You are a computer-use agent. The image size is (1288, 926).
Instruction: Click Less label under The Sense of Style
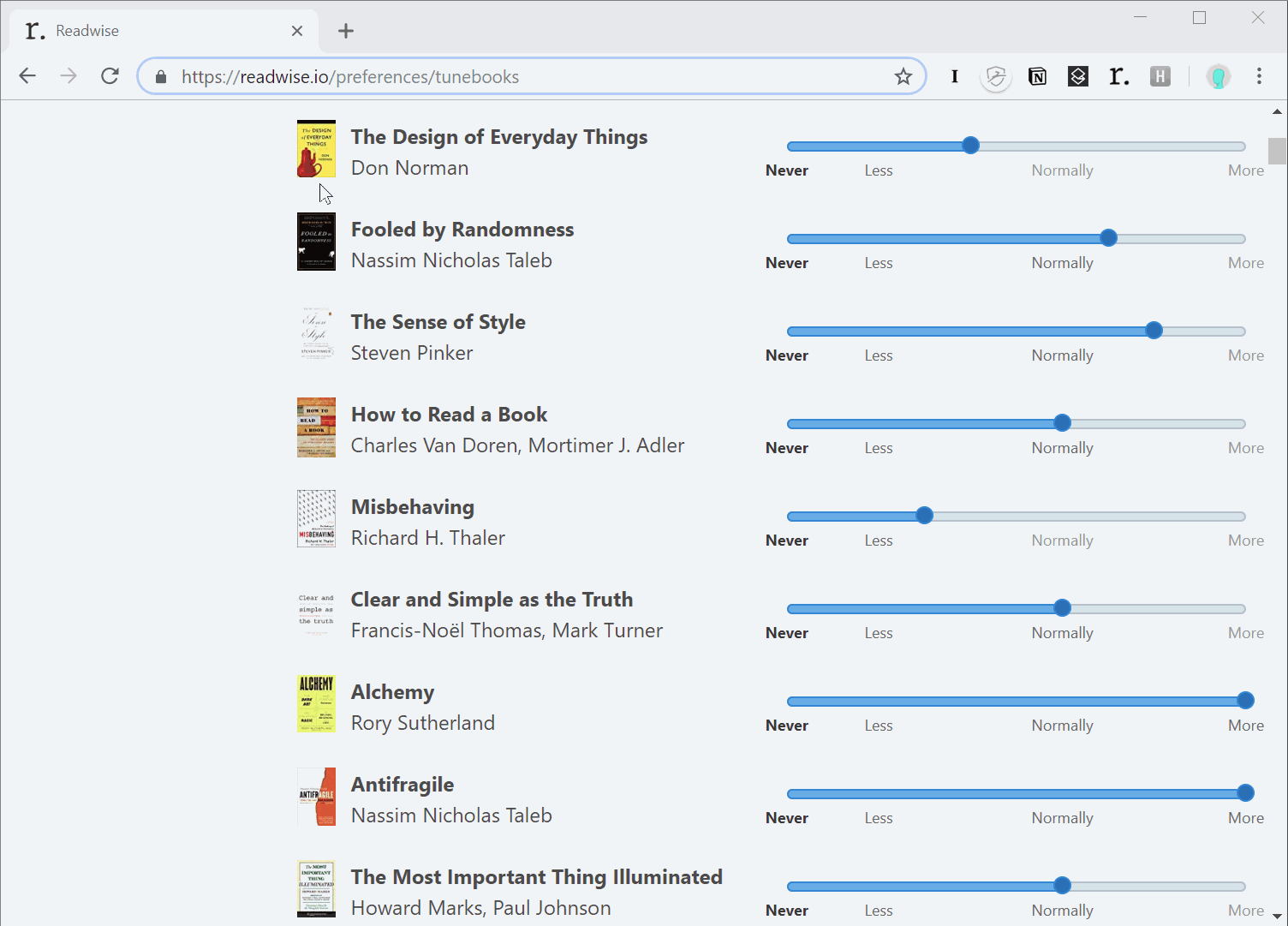coord(879,355)
